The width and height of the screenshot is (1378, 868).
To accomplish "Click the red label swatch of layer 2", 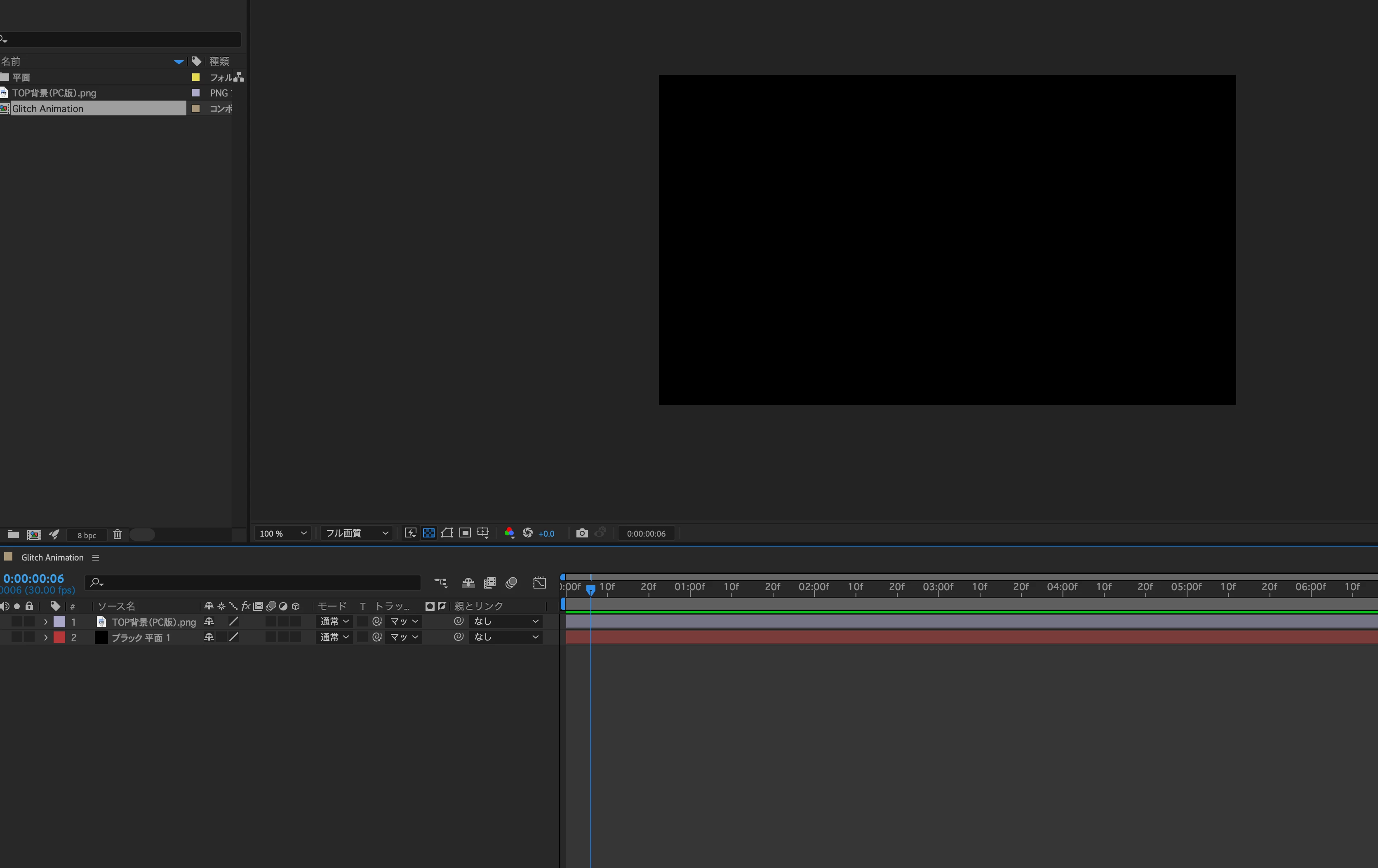I will 59,637.
